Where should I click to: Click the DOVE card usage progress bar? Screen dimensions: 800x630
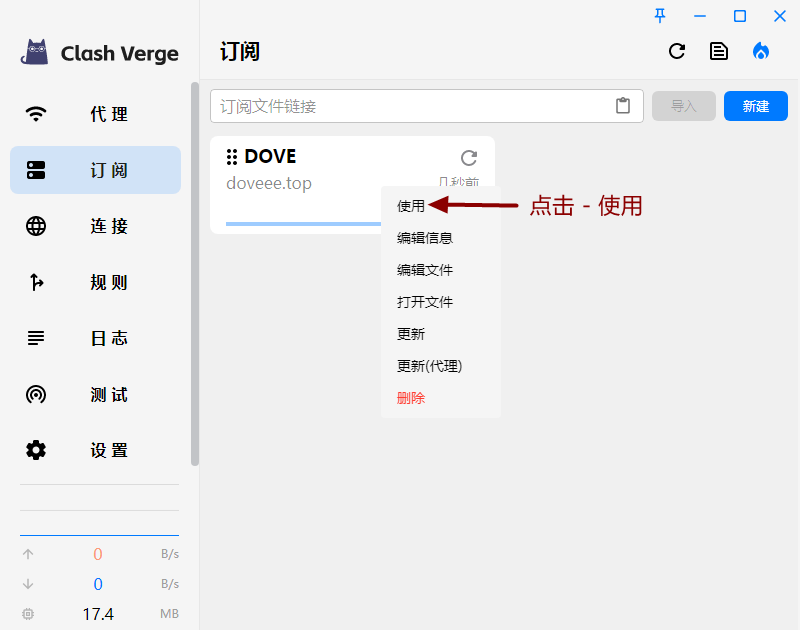[x=304, y=223]
